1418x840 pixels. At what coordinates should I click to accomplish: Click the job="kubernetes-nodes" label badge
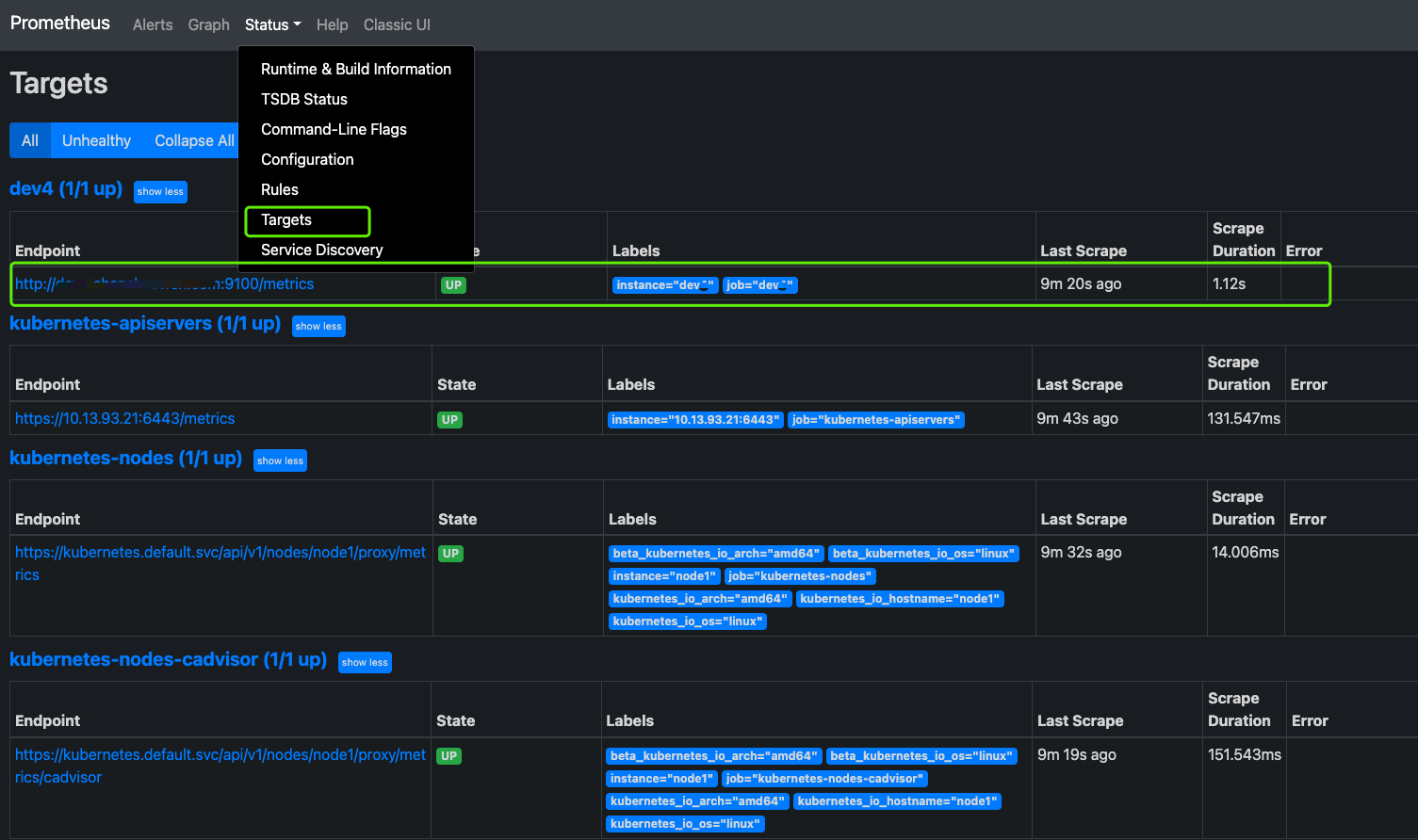[x=800, y=576]
